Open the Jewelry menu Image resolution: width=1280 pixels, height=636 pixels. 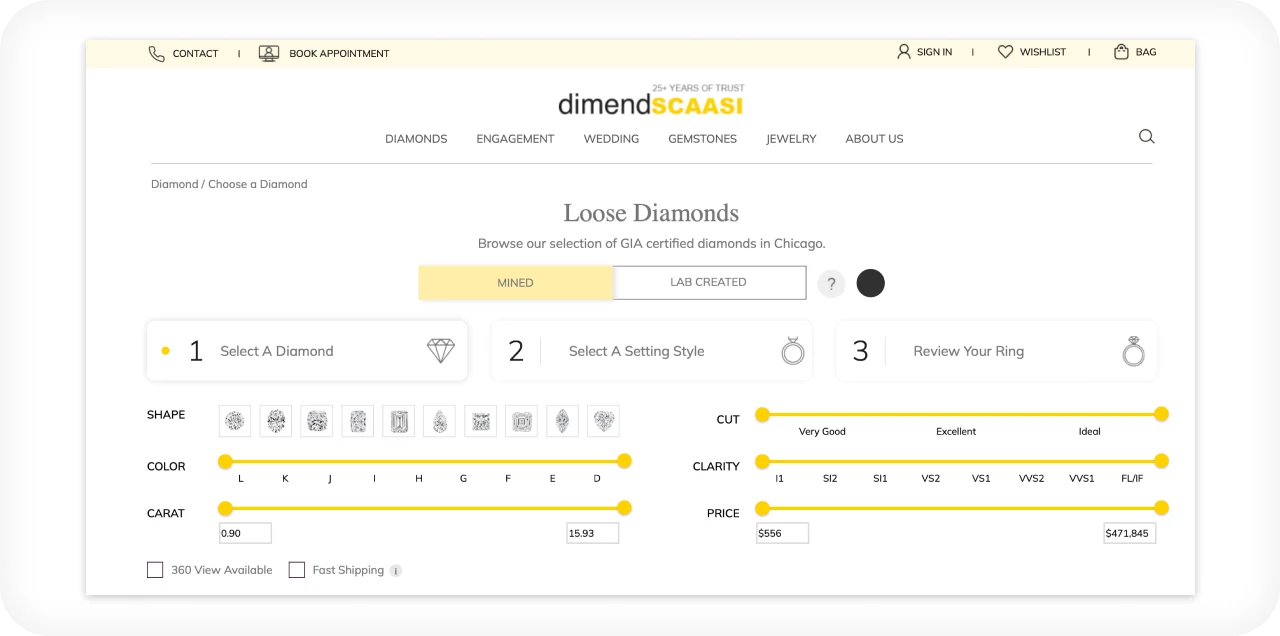[x=791, y=139]
